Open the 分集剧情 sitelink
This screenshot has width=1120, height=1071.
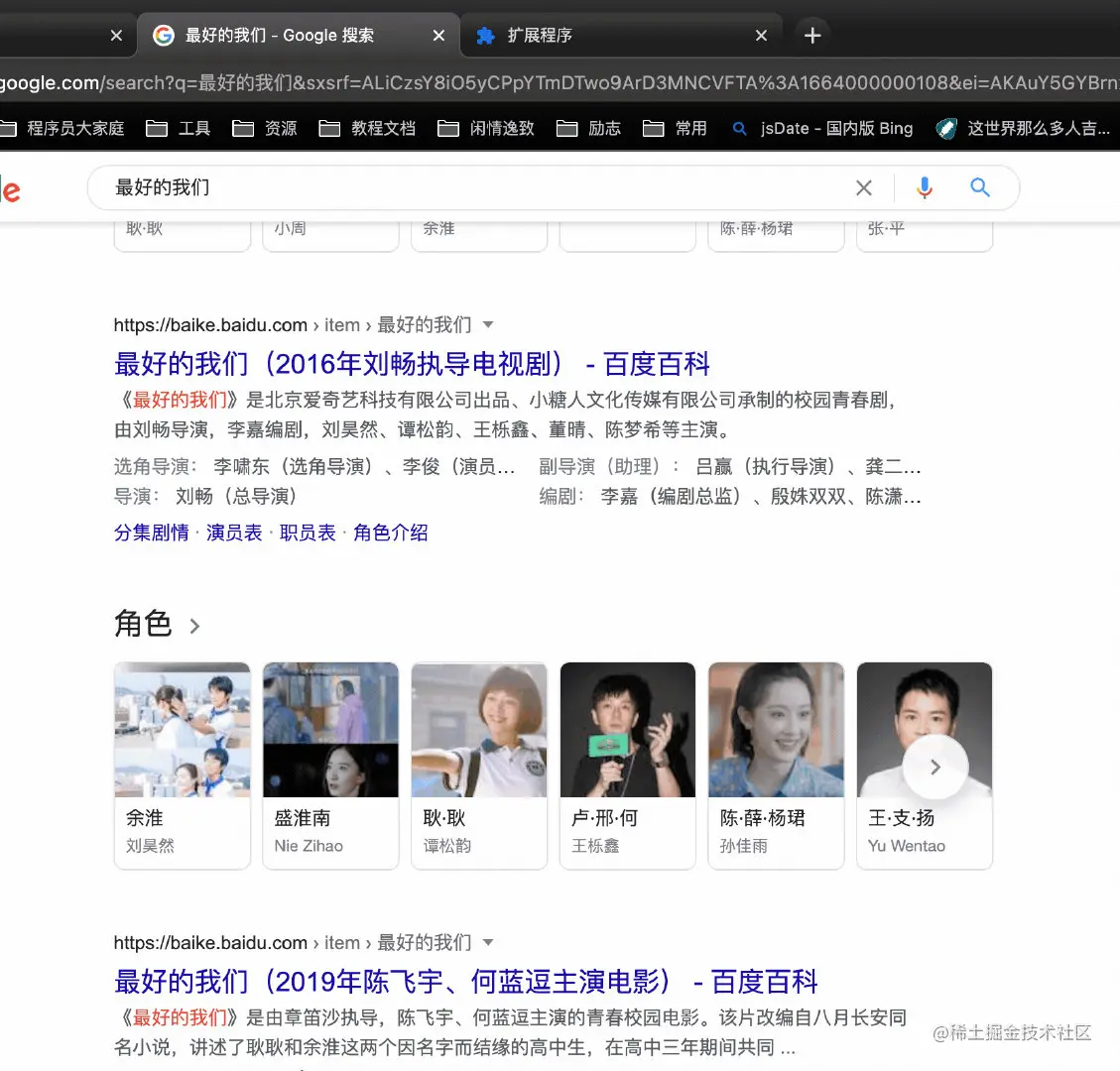pyautogui.click(x=152, y=533)
